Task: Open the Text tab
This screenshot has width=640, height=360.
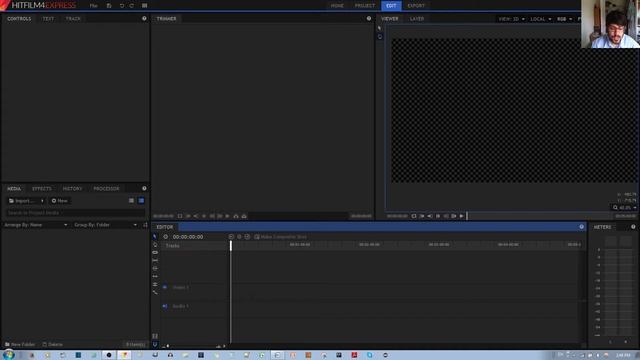Action: point(48,19)
